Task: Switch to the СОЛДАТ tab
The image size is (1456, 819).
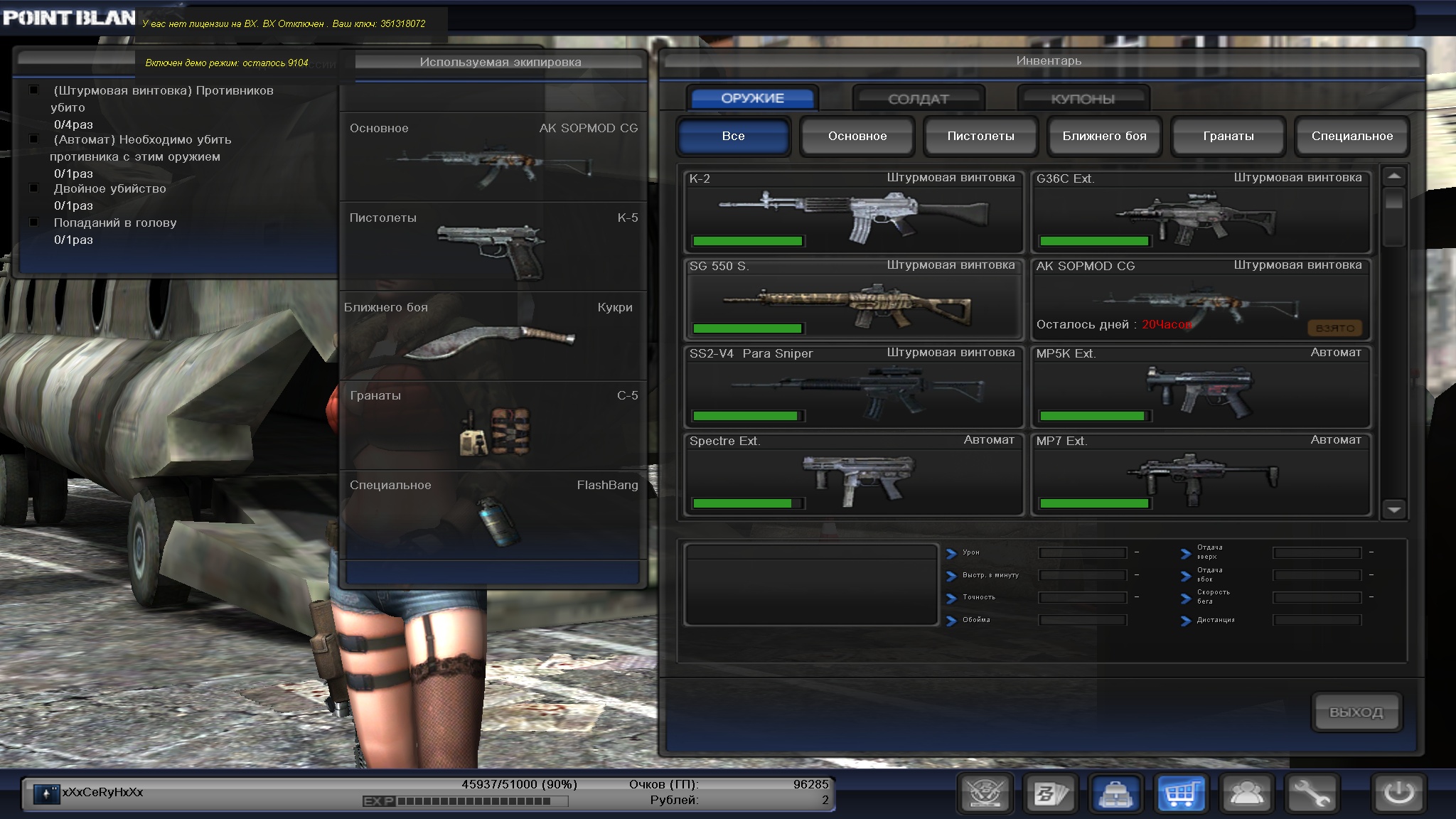Action: 919,99
